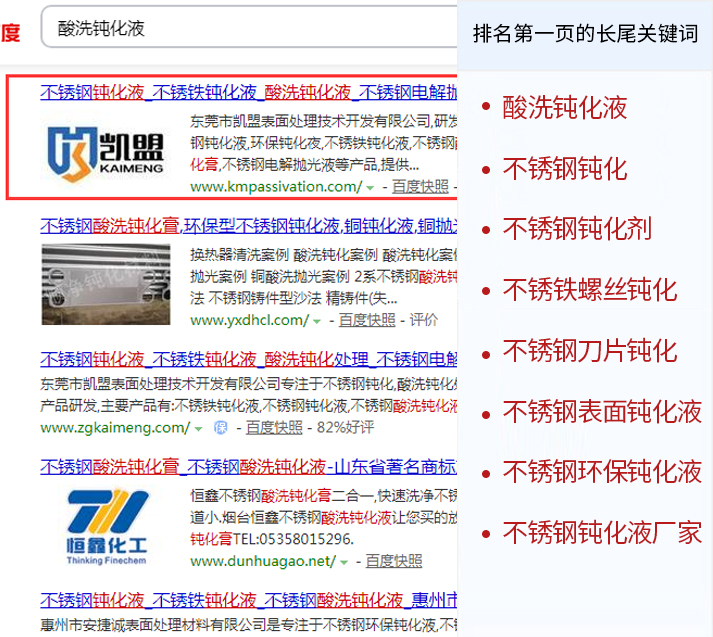
Task: Select the keyword 不锈钢钝化
Action: [564, 169]
